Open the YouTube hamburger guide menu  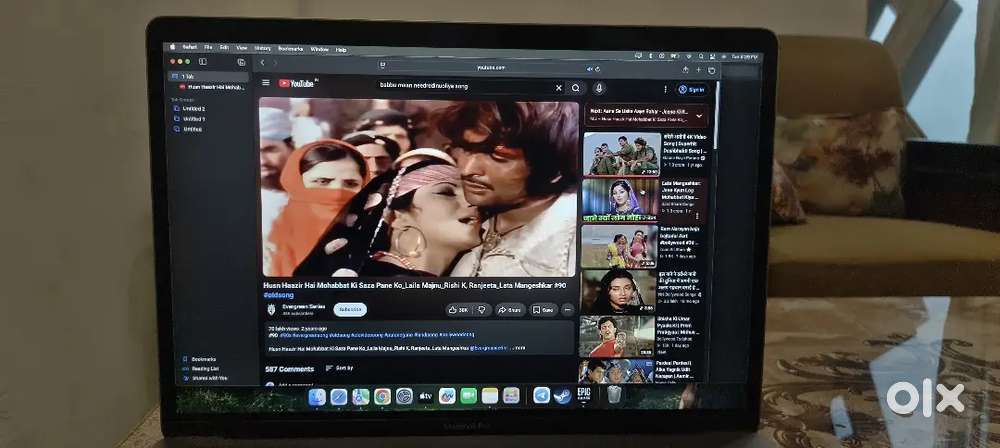tap(266, 83)
